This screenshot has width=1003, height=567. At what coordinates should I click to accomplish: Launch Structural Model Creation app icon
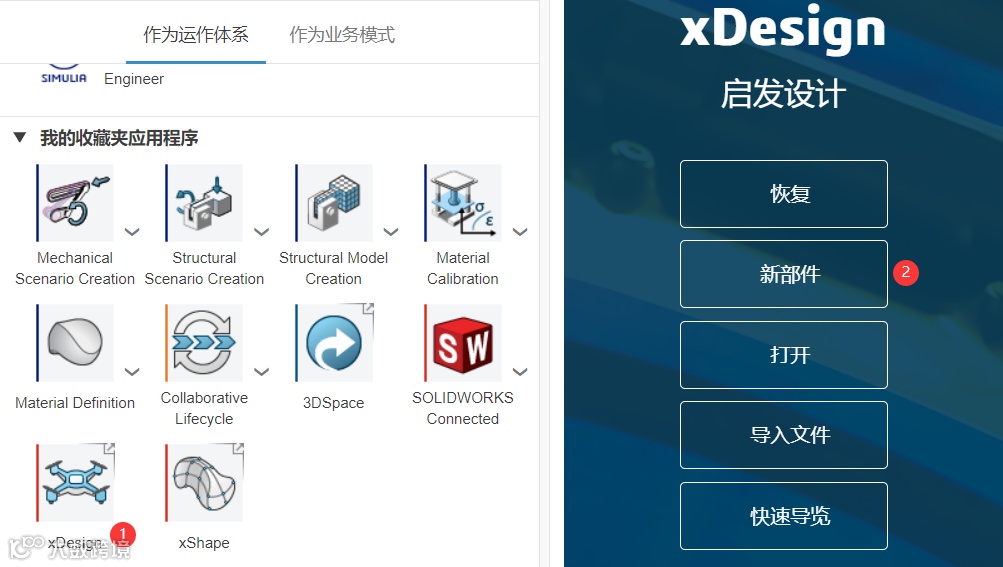click(x=334, y=203)
